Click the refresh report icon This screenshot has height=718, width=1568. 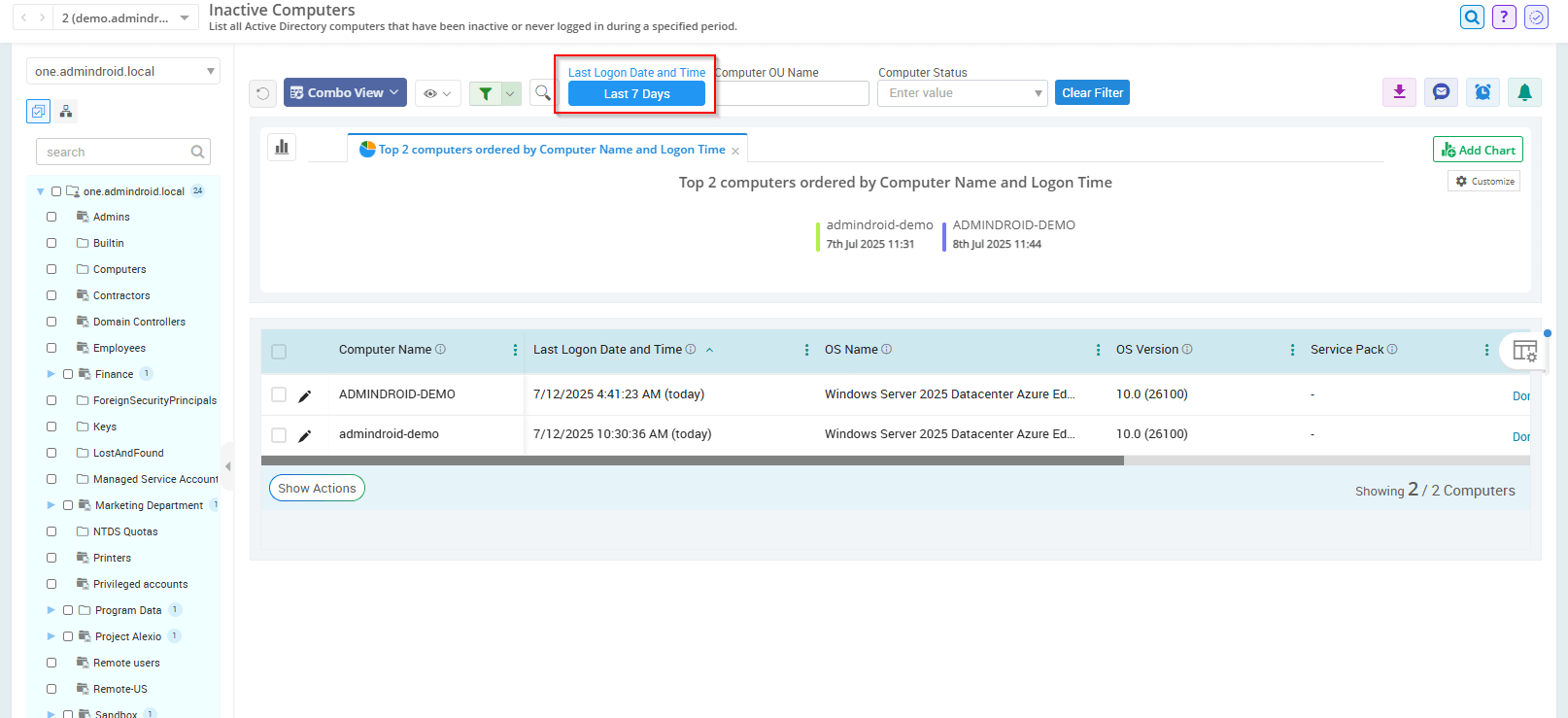[x=262, y=93]
